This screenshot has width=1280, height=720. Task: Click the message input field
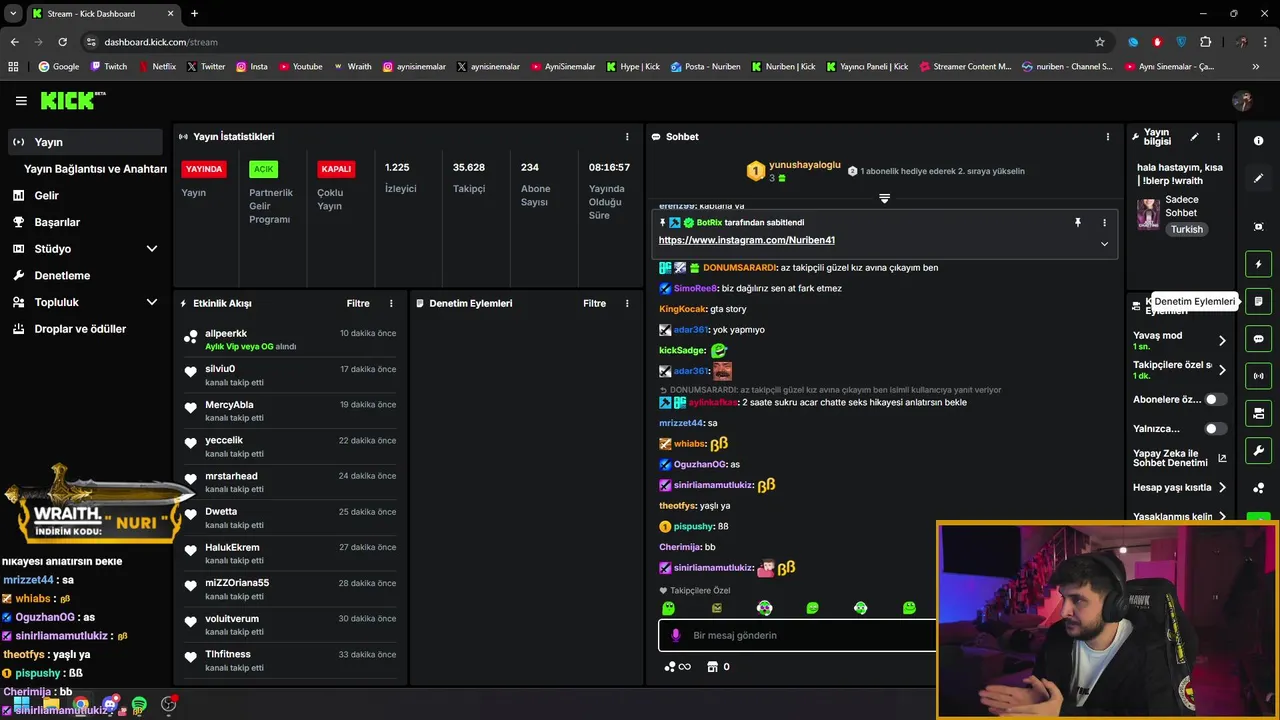797,635
